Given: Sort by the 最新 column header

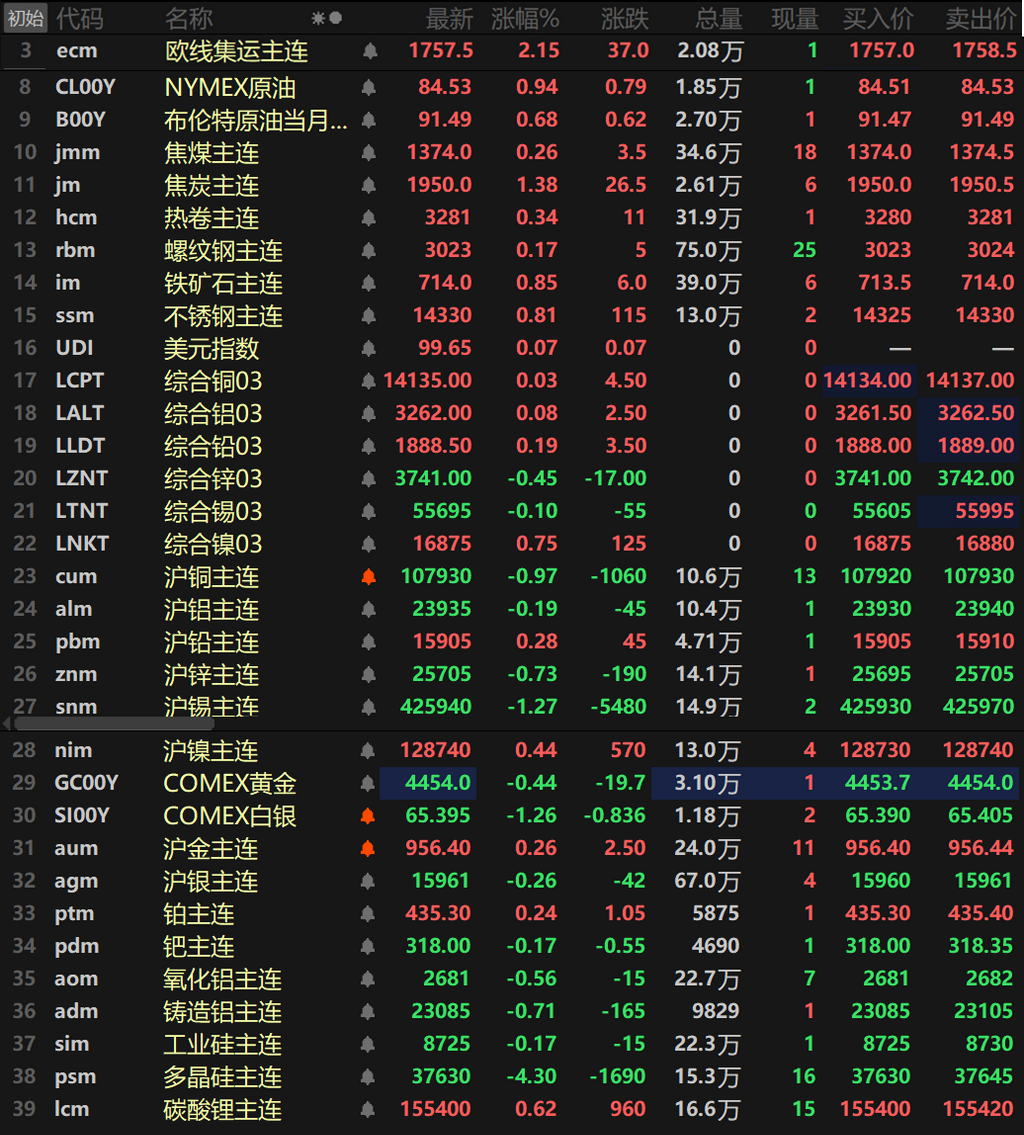Looking at the screenshot, I should (x=449, y=18).
